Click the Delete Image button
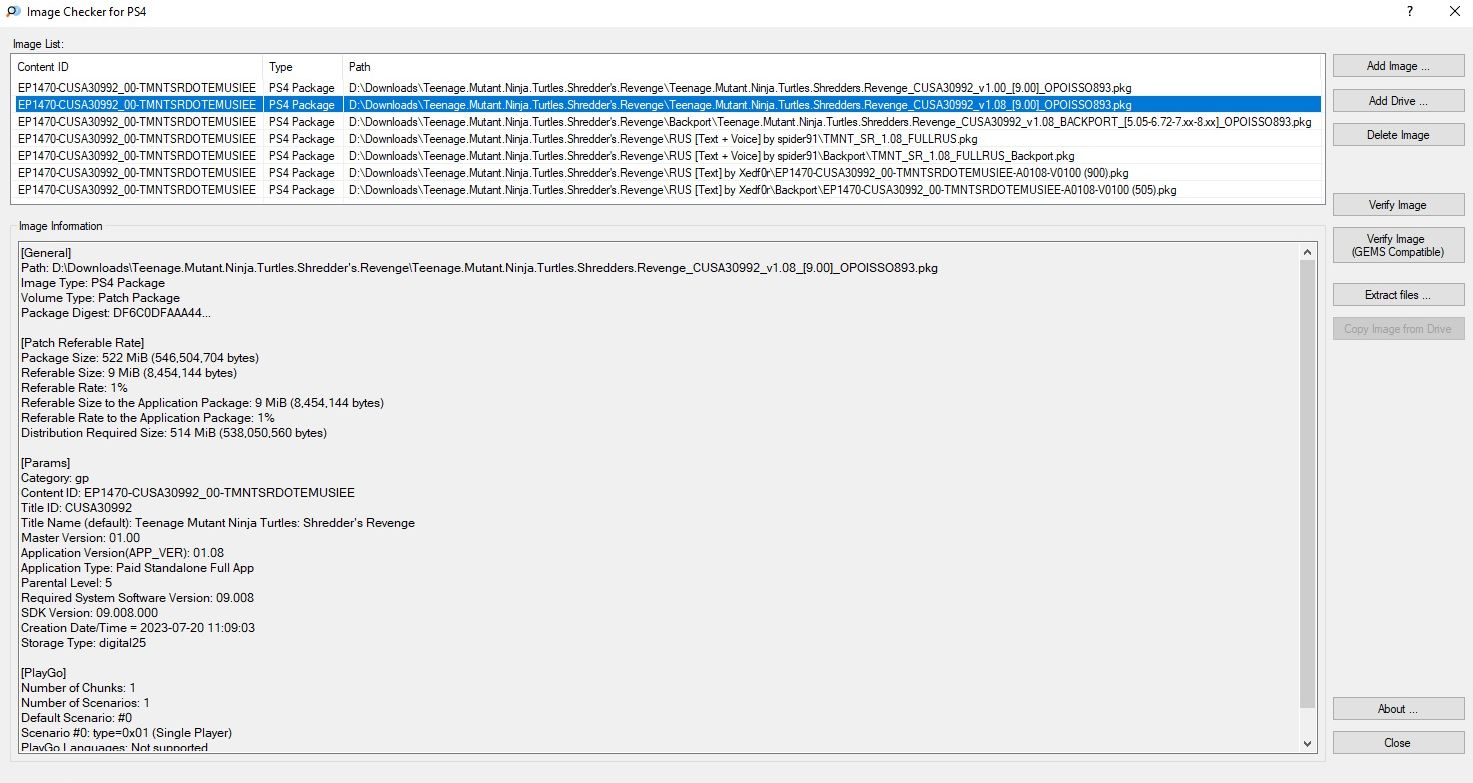Screen dimensions: 1473x783 (x=1398, y=135)
